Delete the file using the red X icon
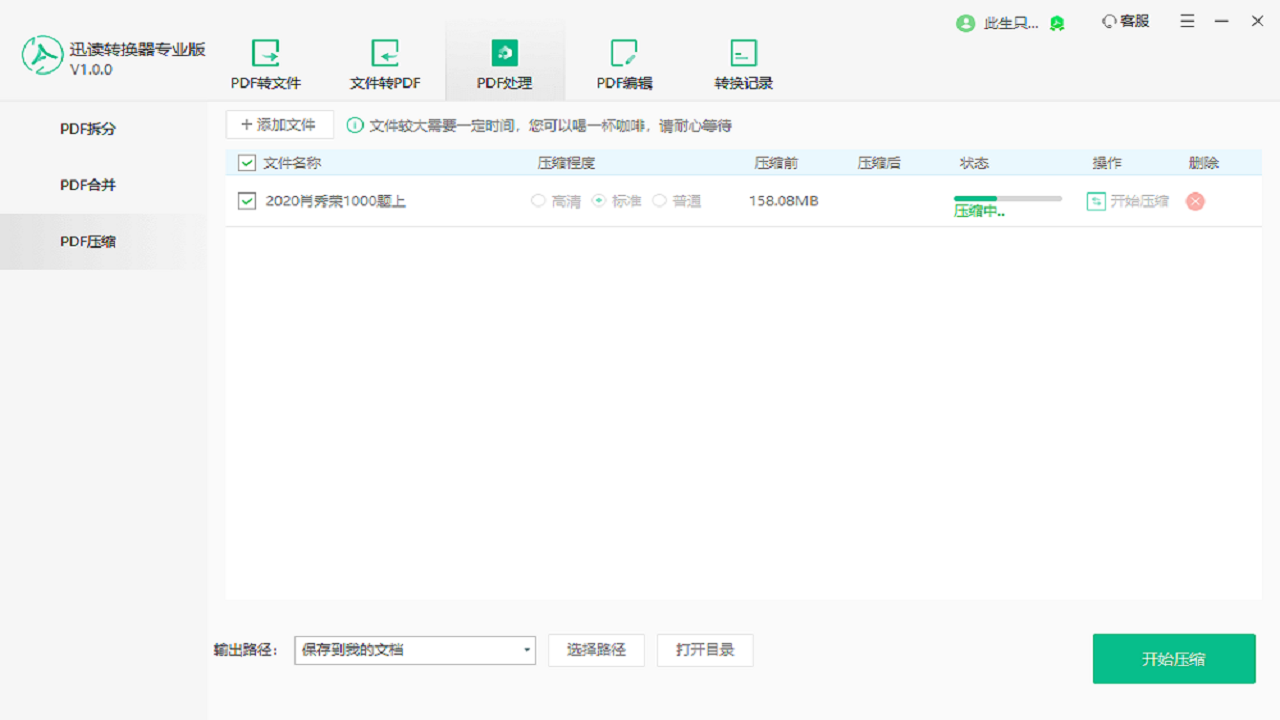Viewport: 1280px width, 720px height. [1194, 201]
